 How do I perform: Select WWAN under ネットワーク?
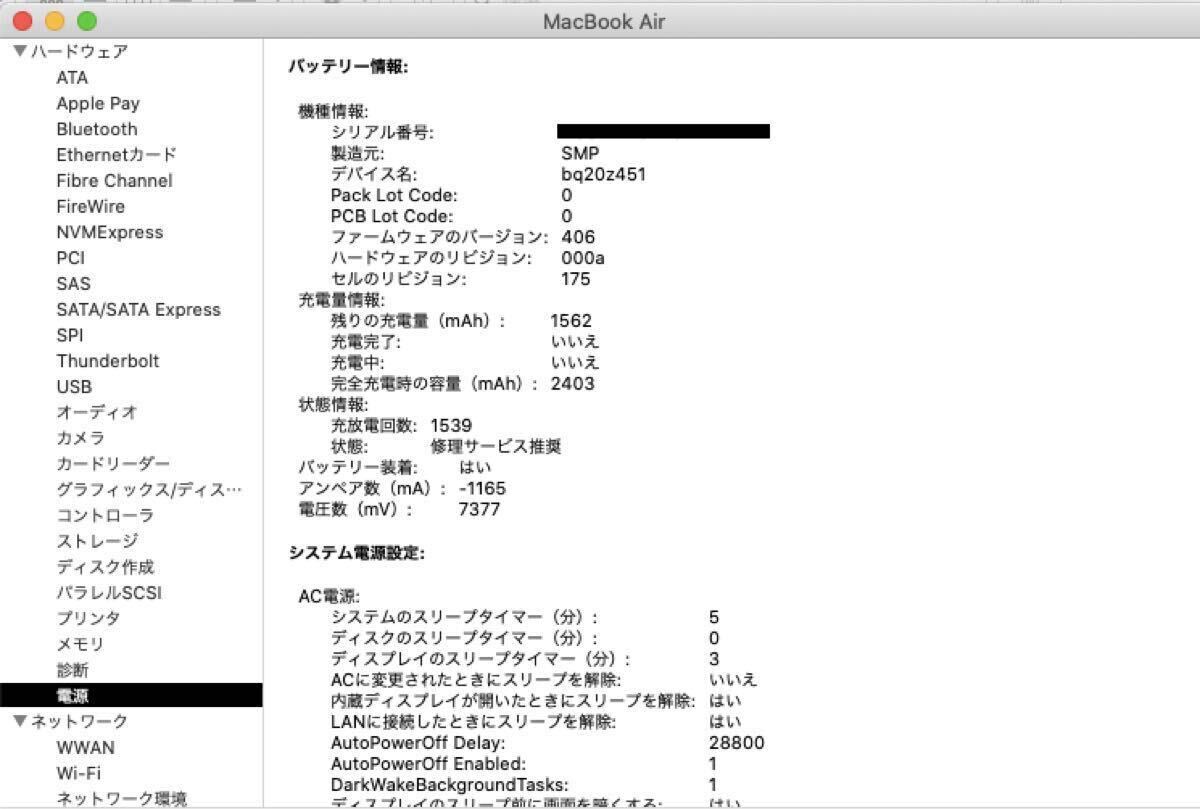(x=85, y=747)
